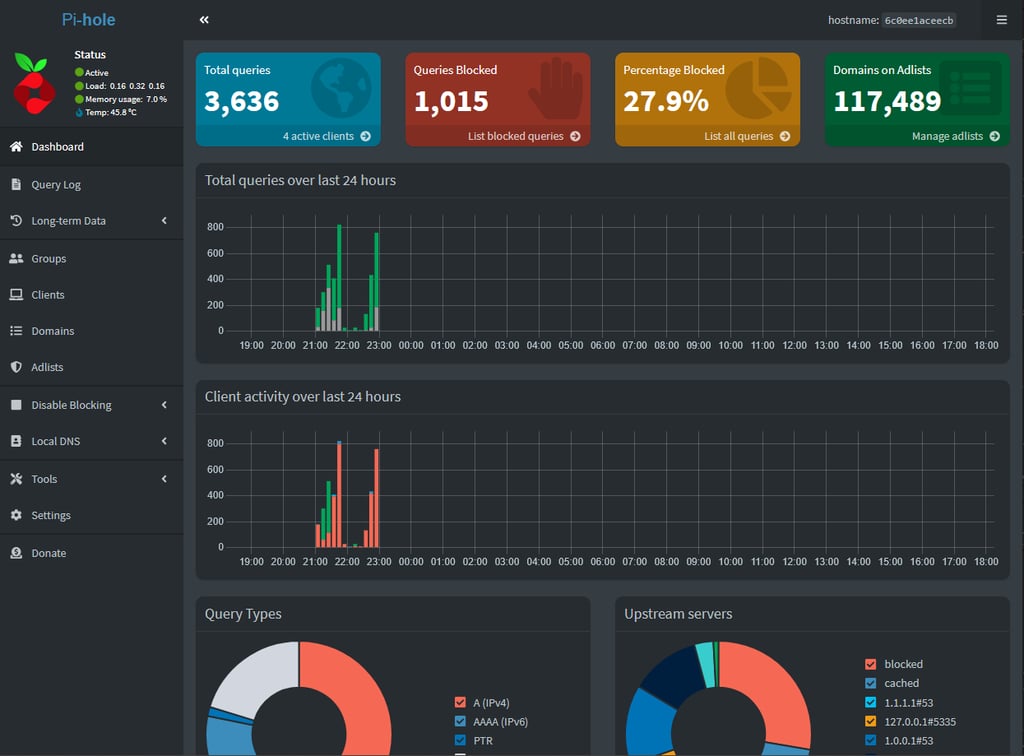Open the List blocked queries link
Screen dimensions: 1024x756
tap(524, 136)
